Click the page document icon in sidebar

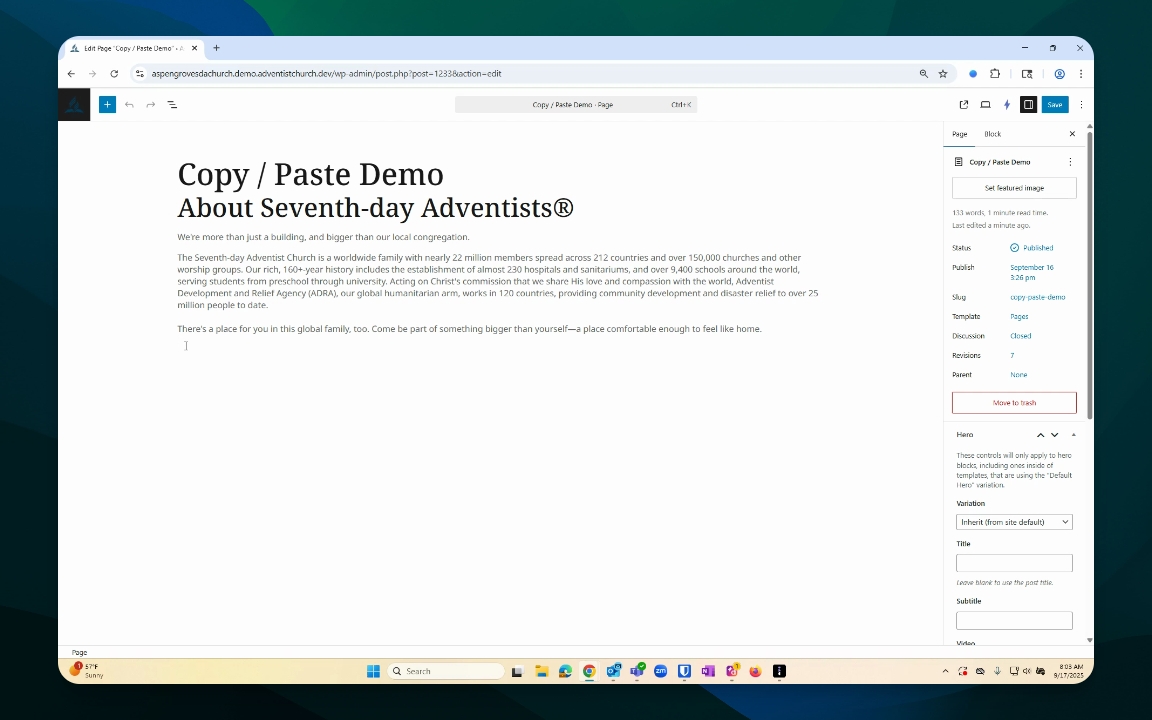[958, 162]
